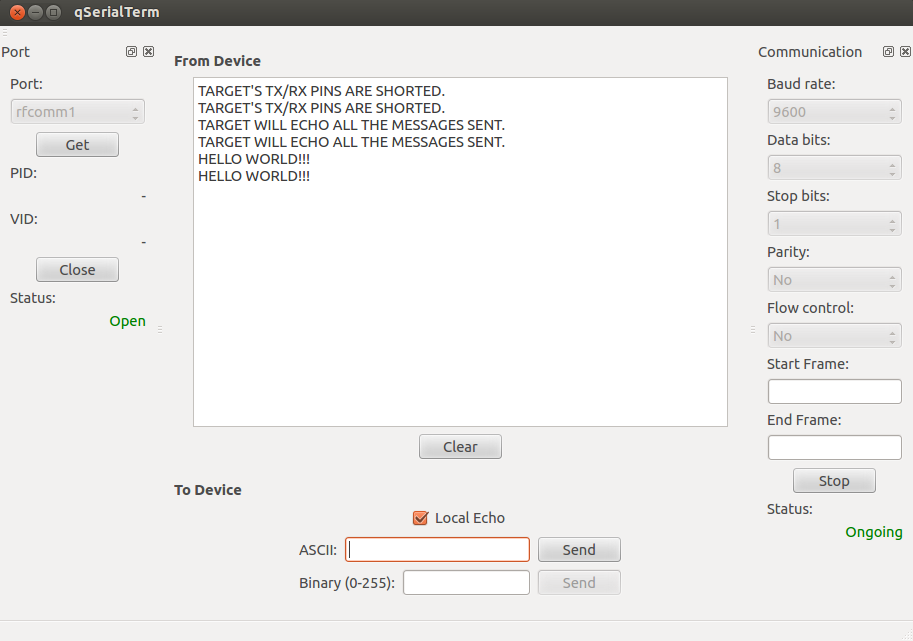This screenshot has height=641, width=913.
Task: Click the Port dock splitter handle
Action: click(160, 330)
